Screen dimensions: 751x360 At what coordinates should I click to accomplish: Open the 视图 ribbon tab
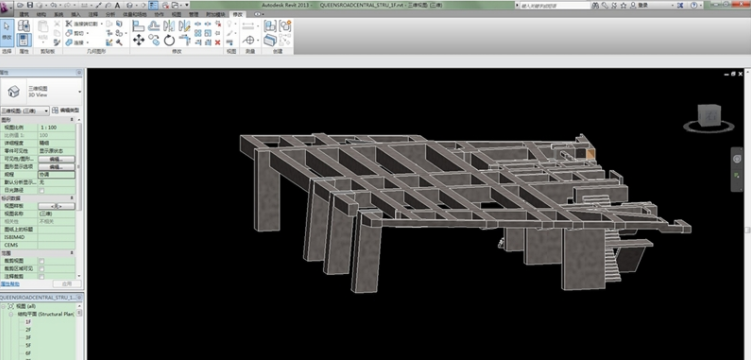pyautogui.click(x=176, y=14)
